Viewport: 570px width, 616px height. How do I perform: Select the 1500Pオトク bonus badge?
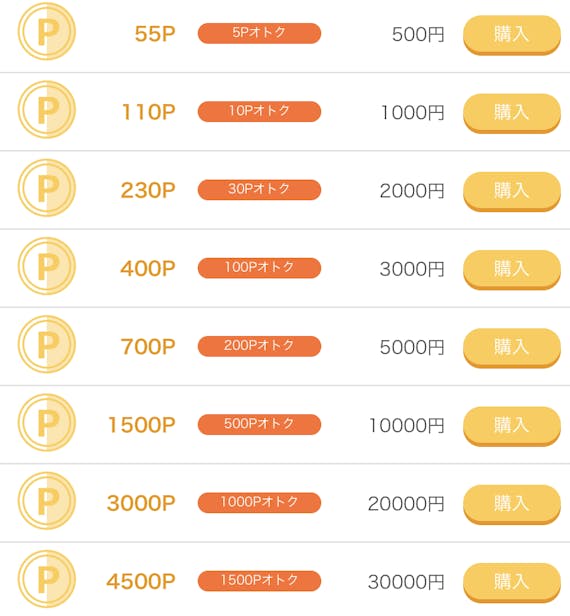pos(259,581)
